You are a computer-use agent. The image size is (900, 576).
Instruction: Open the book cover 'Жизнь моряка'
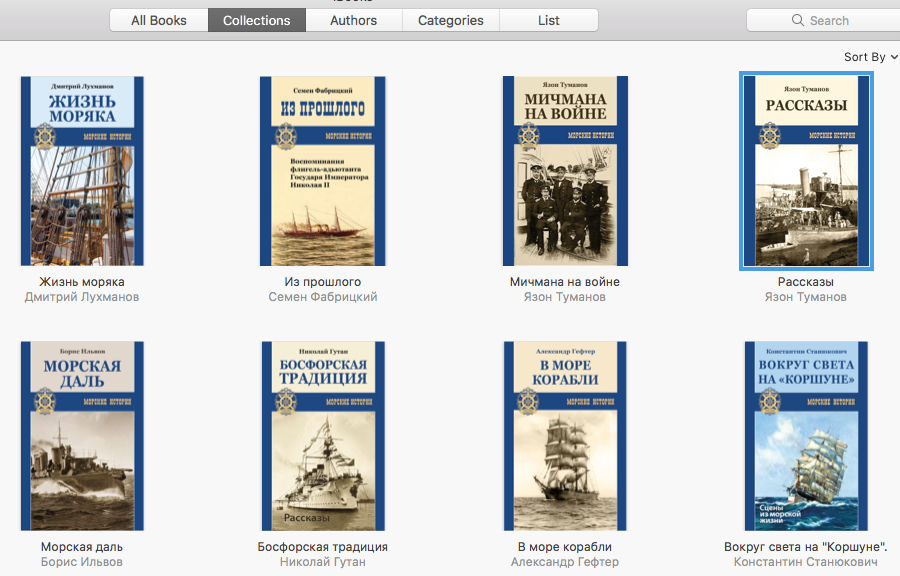pyautogui.click(x=82, y=171)
